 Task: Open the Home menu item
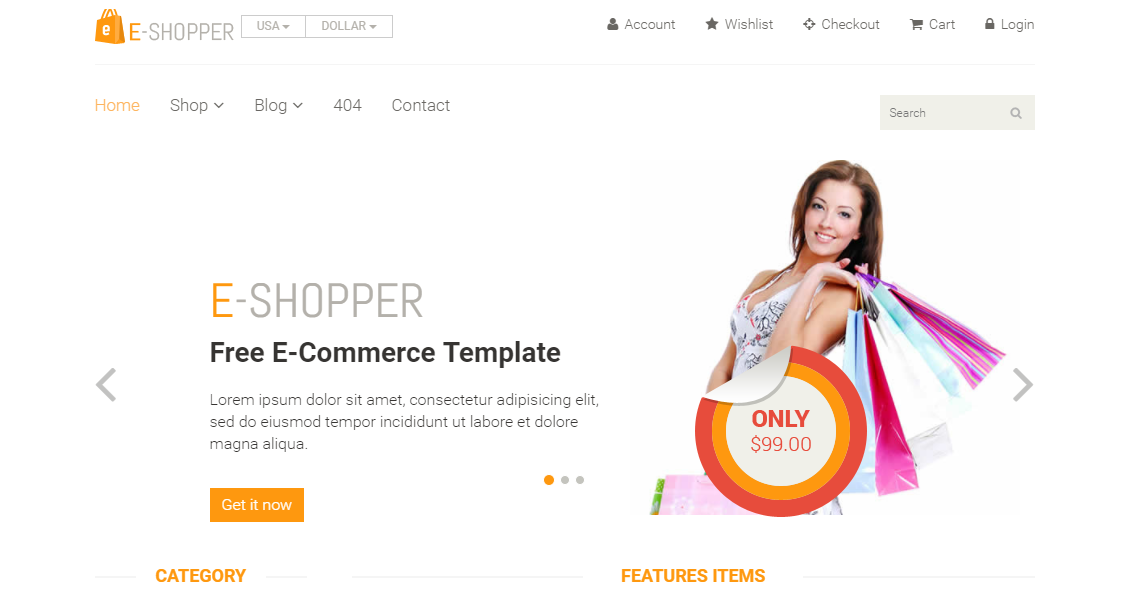[117, 106]
